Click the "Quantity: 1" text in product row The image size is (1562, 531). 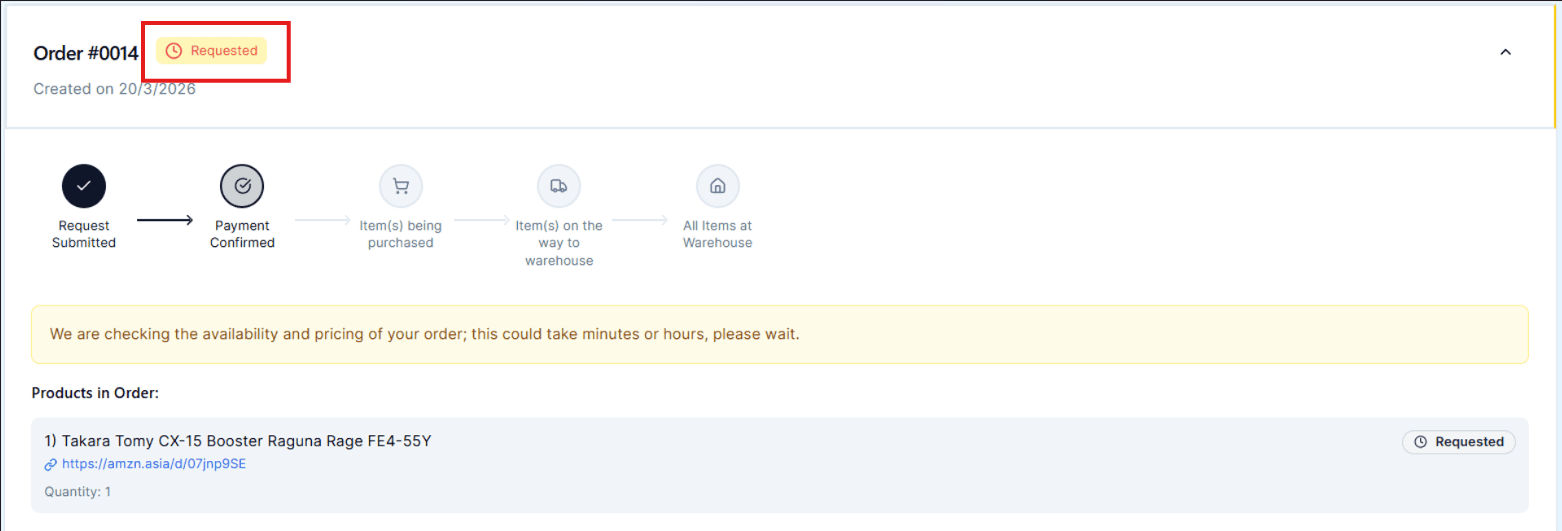(78, 492)
